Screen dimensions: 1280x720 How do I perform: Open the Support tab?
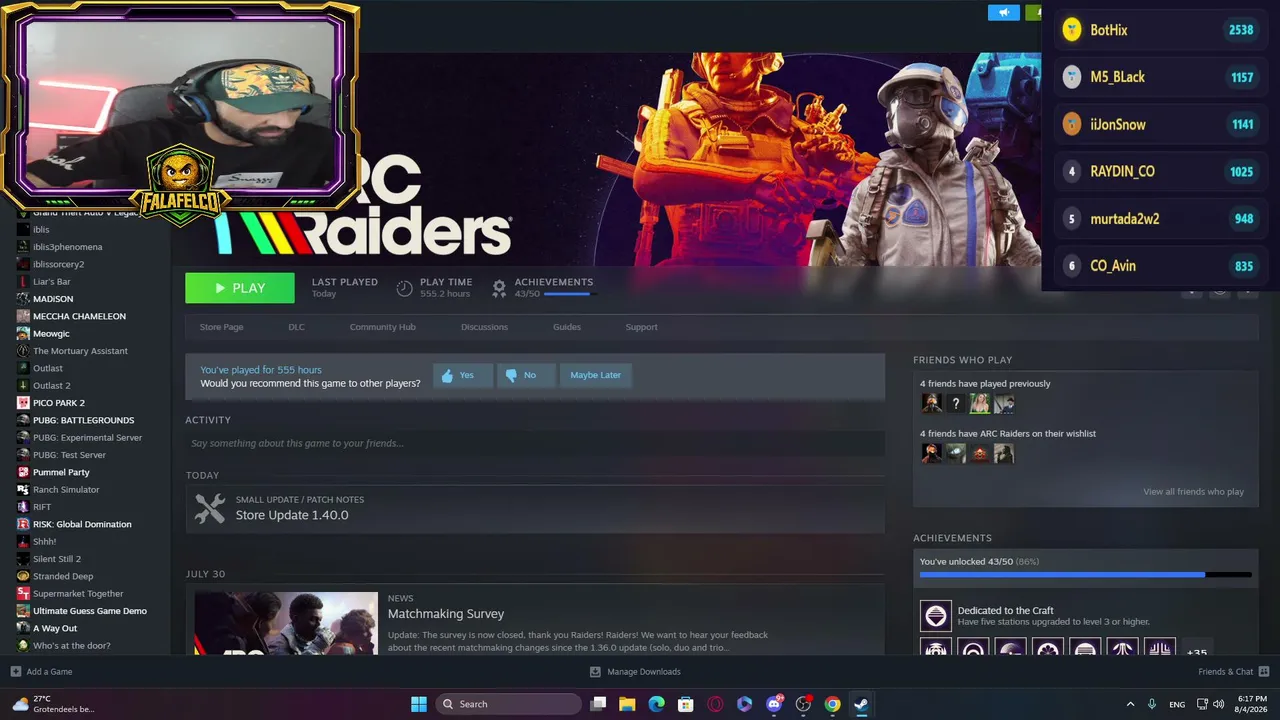(x=641, y=327)
